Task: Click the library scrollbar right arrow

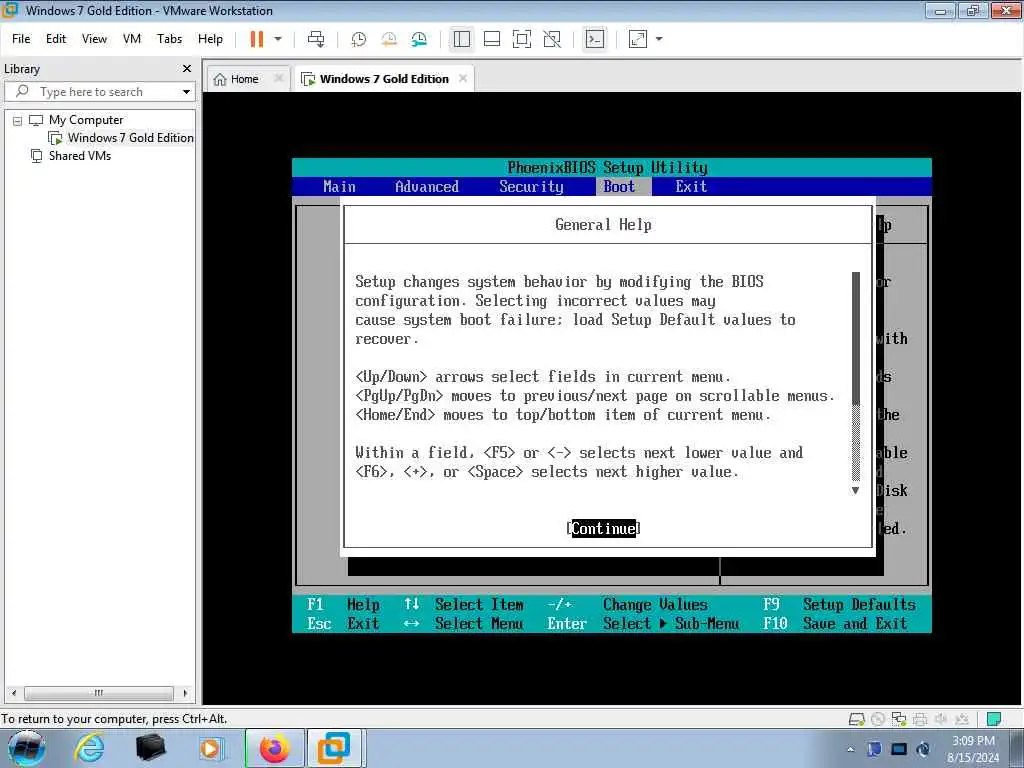Action: tap(185, 693)
